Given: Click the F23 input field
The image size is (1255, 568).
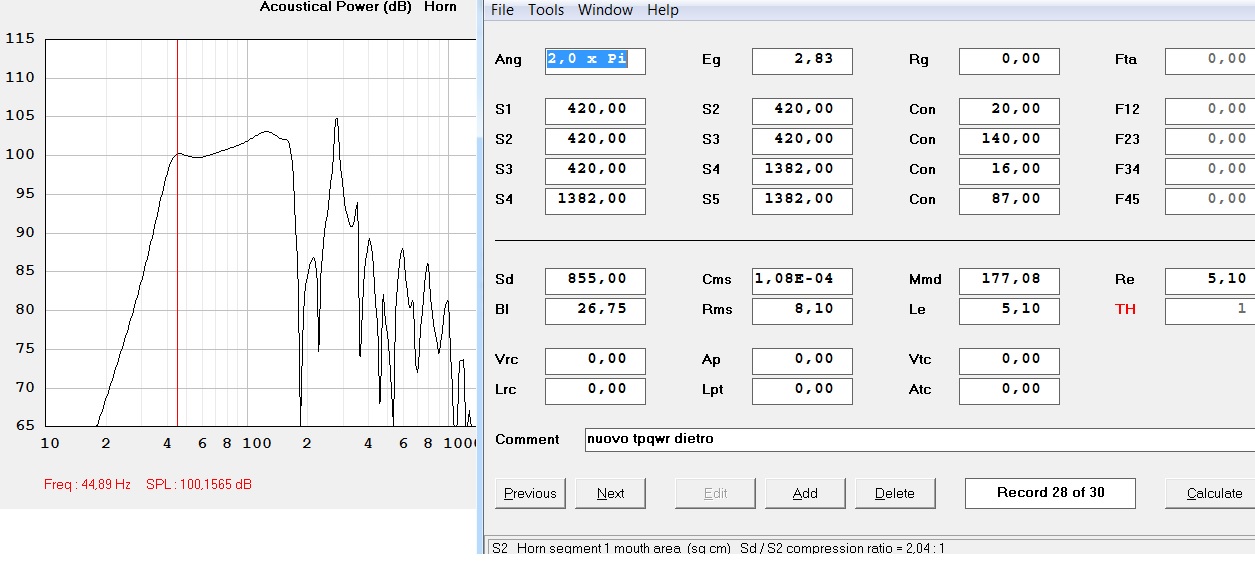Looking at the screenshot, I should (x=1210, y=140).
